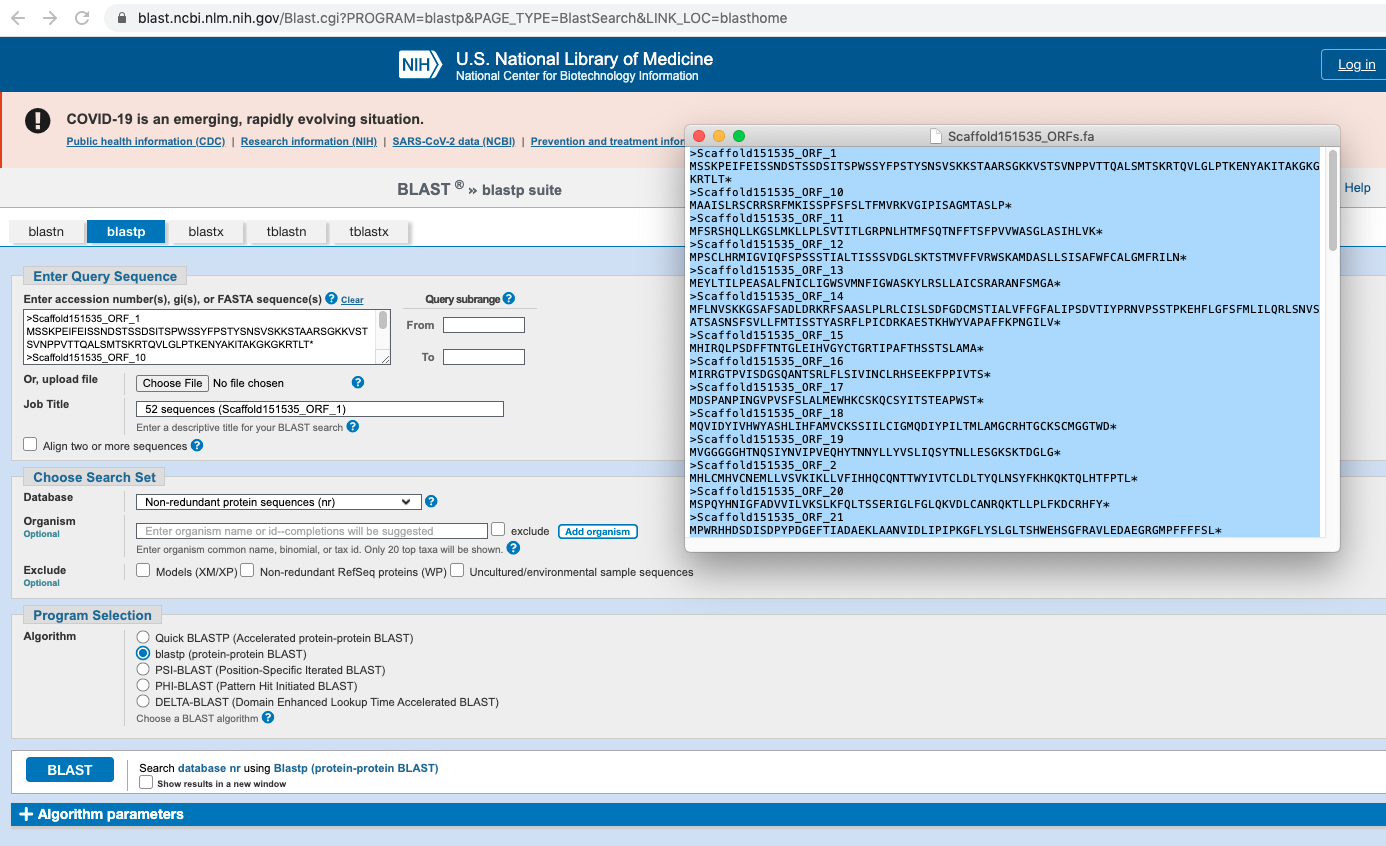This screenshot has height=846, width=1386.
Task: Click the Choose File button
Action: [173, 383]
